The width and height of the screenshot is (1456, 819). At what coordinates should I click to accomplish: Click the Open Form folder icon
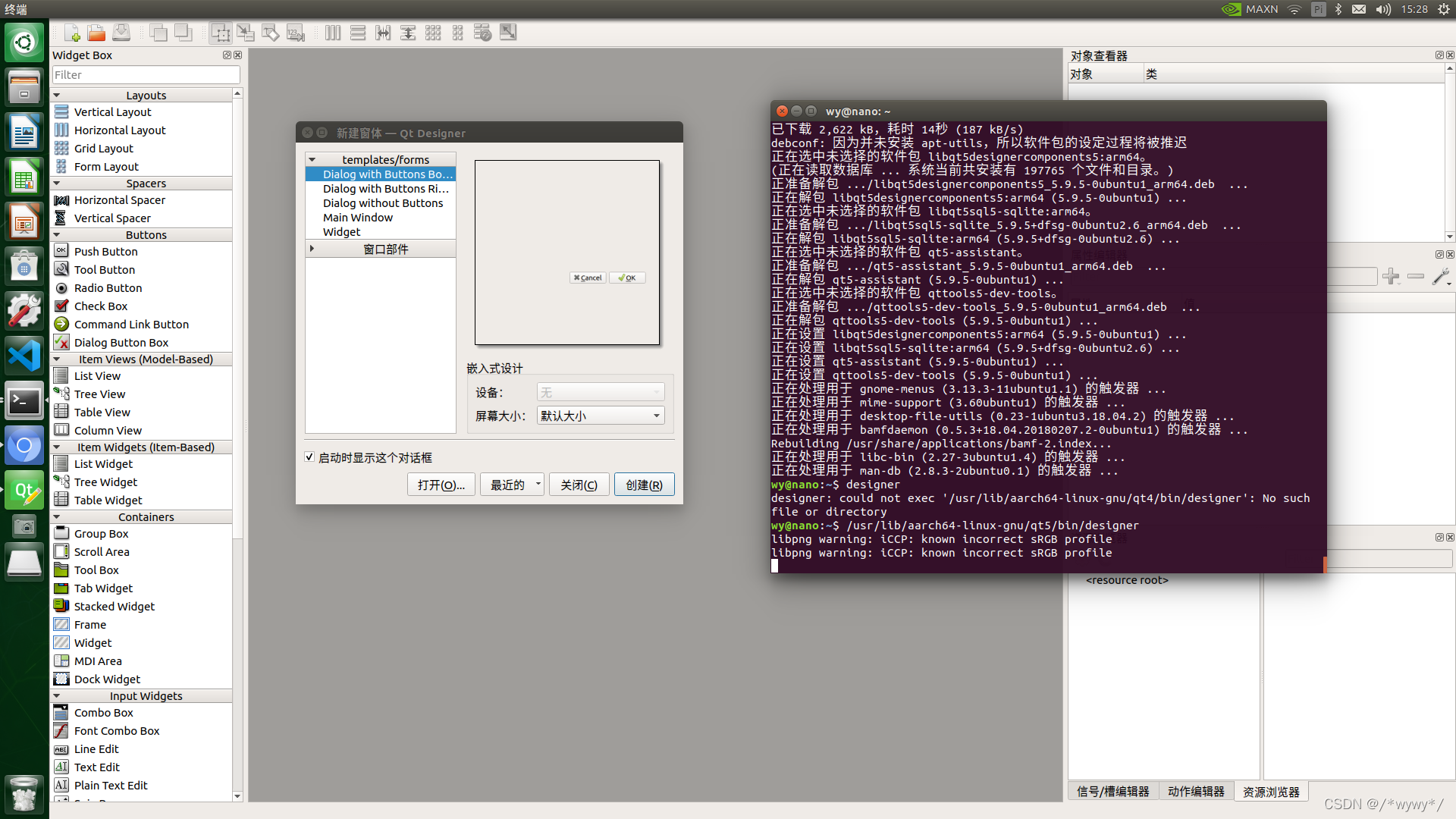pyautogui.click(x=96, y=33)
